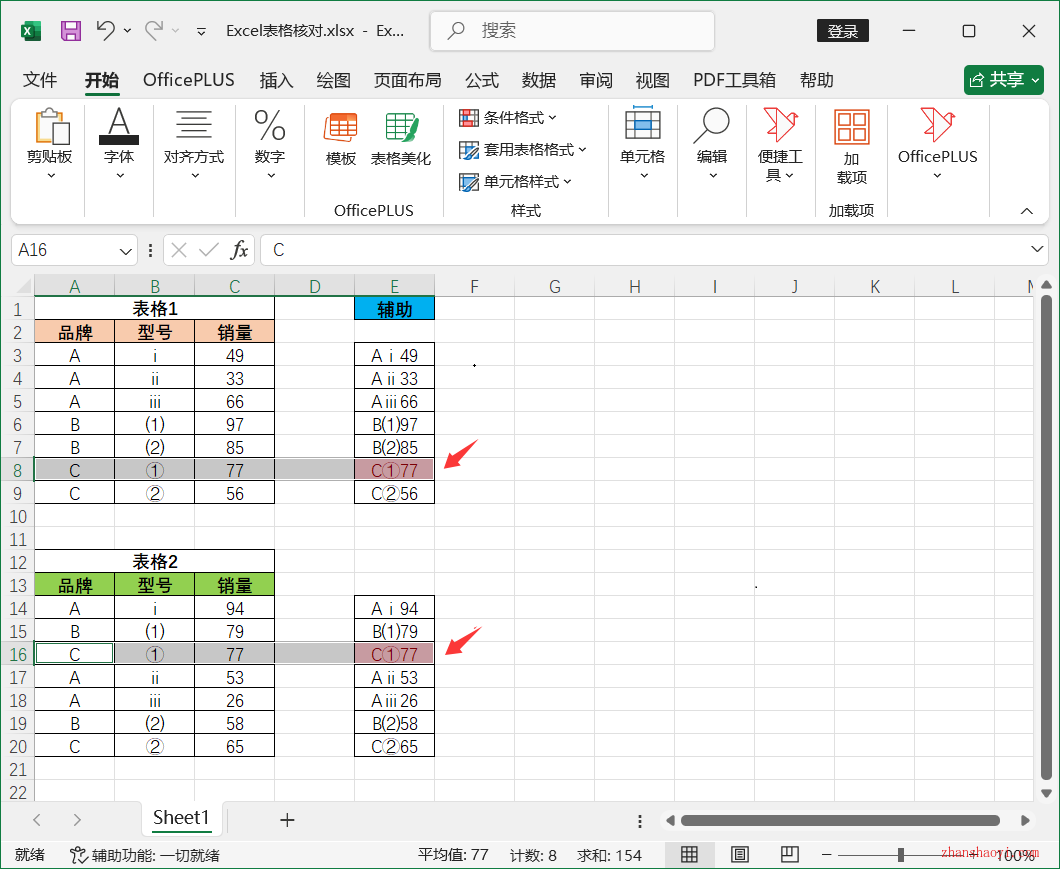Click the 模板 template icon
The height and width of the screenshot is (869, 1060).
[341, 126]
